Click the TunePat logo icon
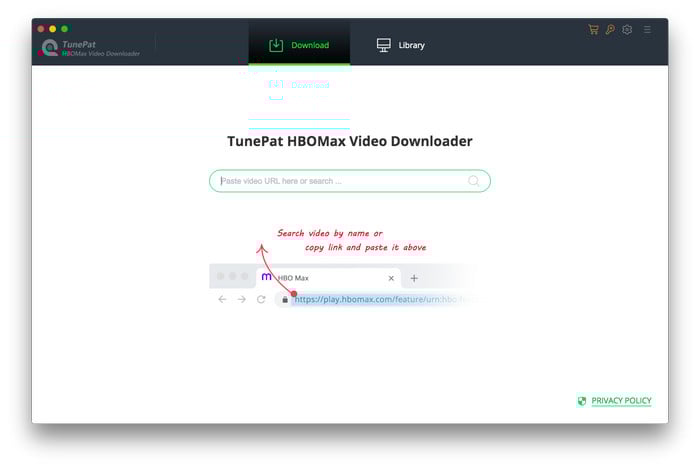The image size is (700, 469). pos(49,48)
